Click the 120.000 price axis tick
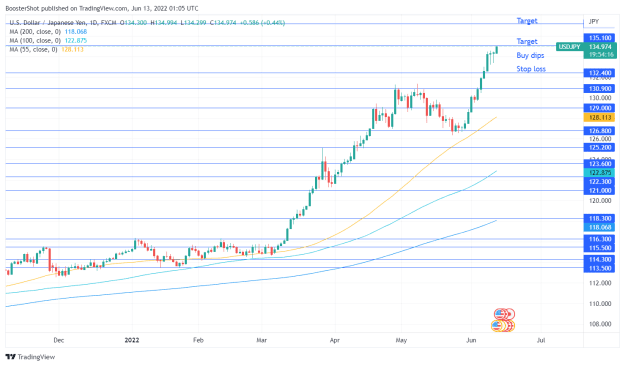The height and width of the screenshot is (366, 625). 599,201
